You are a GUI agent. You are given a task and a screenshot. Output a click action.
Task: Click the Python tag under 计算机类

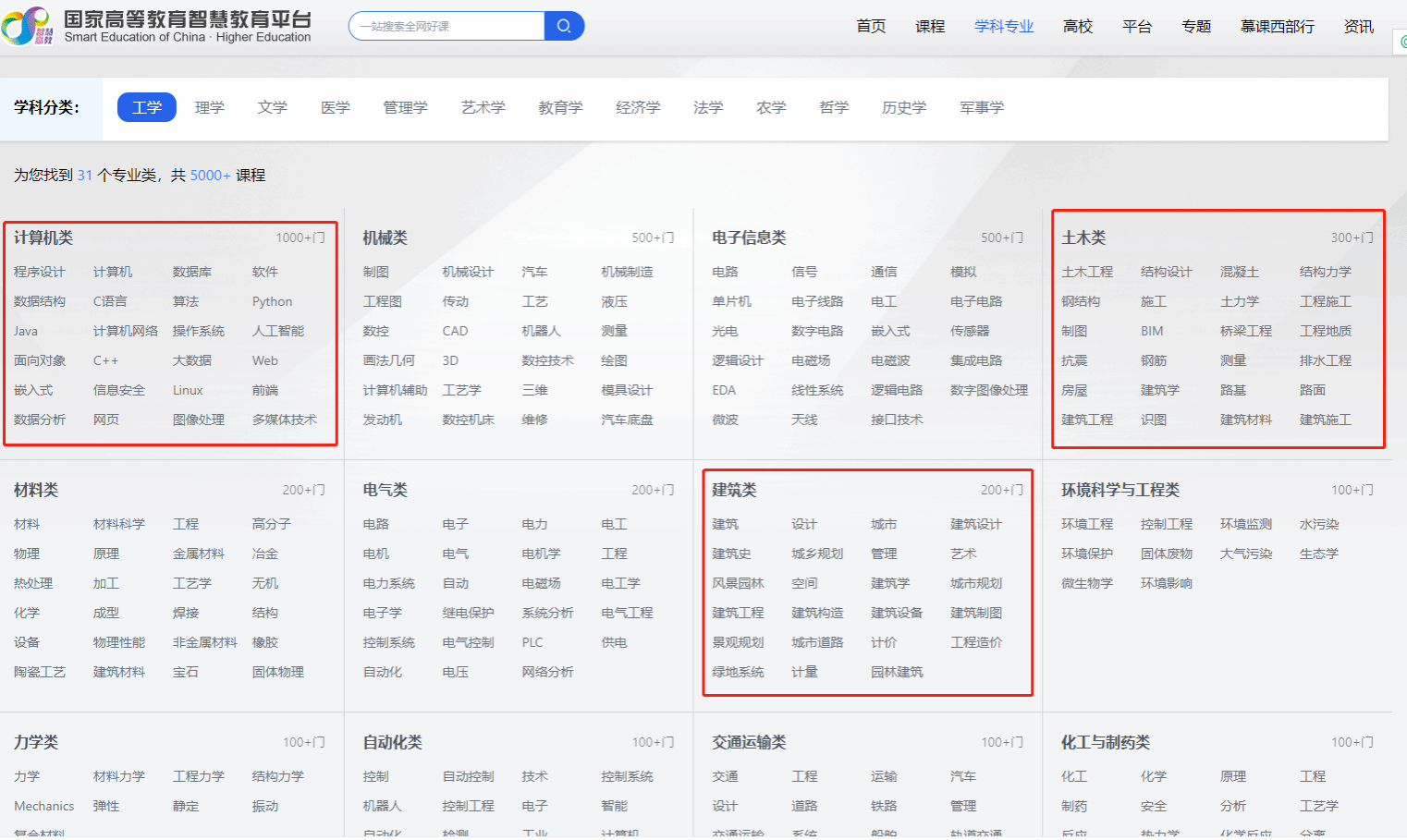[x=272, y=301]
